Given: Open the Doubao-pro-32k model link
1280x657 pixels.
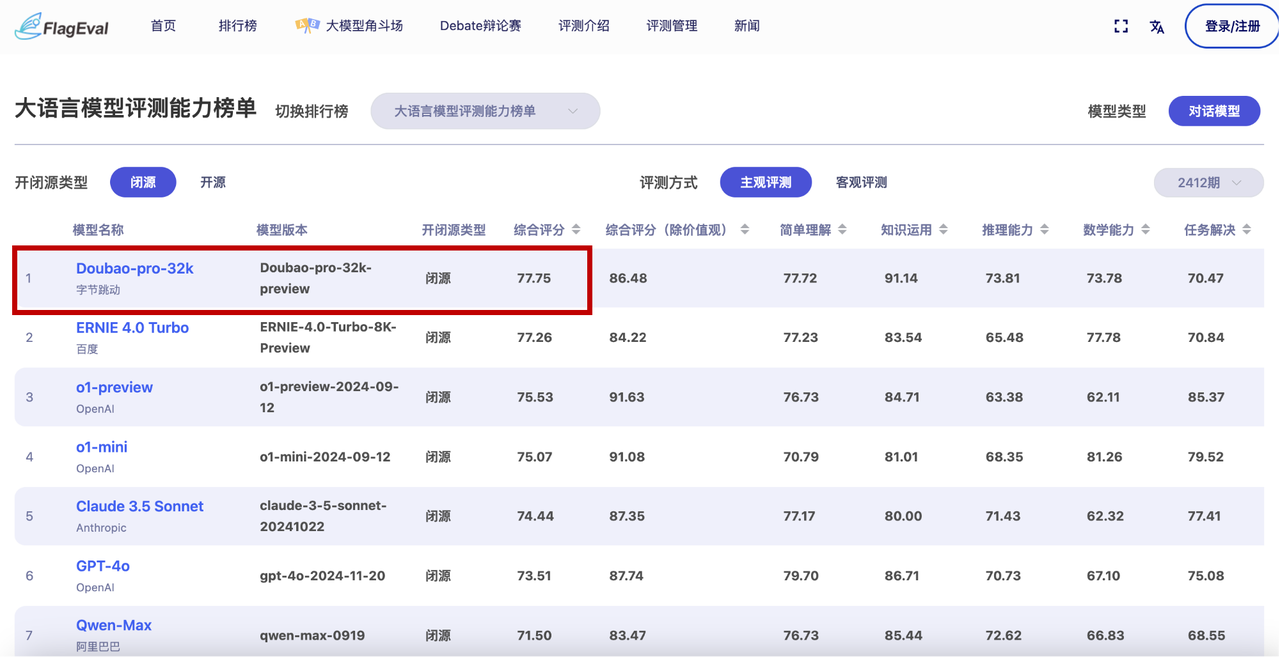Looking at the screenshot, I should 135,268.
